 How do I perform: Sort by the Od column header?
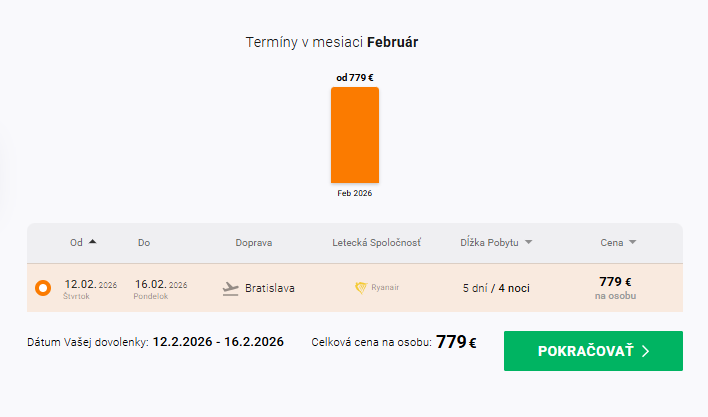(x=76, y=242)
